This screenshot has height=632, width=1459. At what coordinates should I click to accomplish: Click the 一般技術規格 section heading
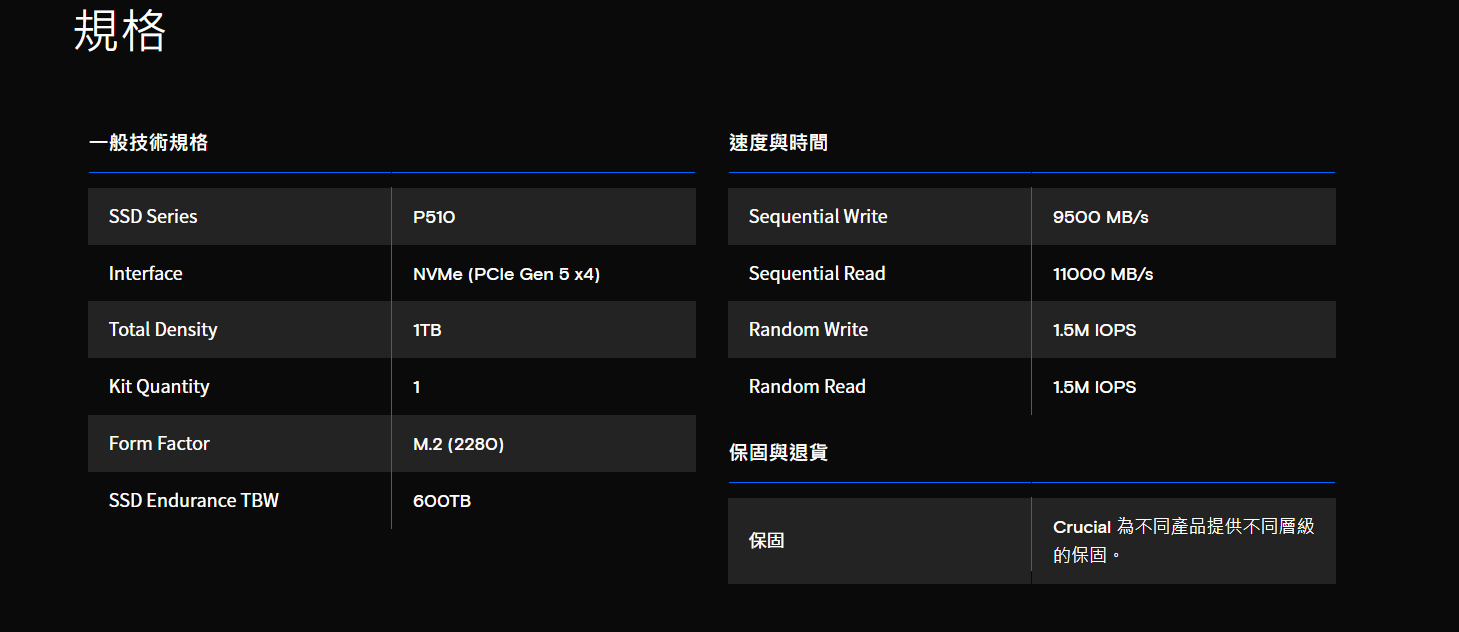click(148, 143)
